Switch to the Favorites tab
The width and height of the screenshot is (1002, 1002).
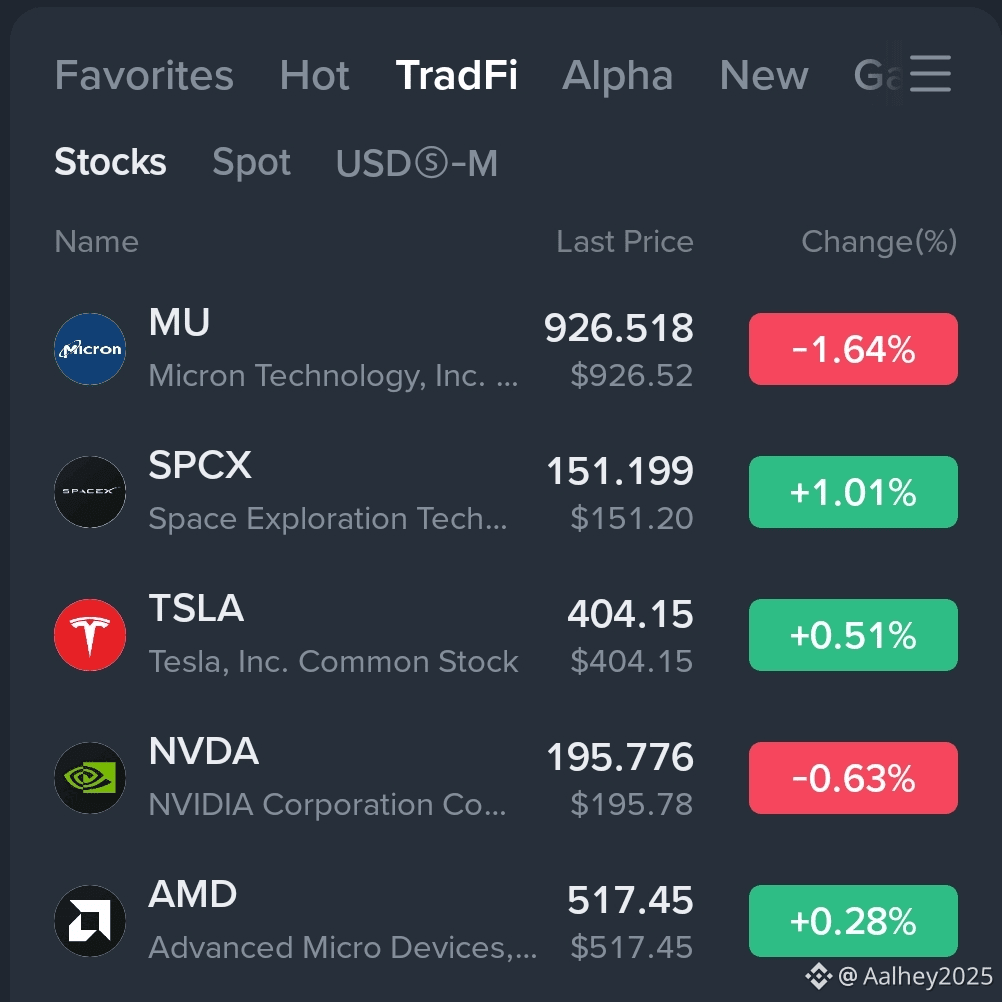tap(144, 75)
